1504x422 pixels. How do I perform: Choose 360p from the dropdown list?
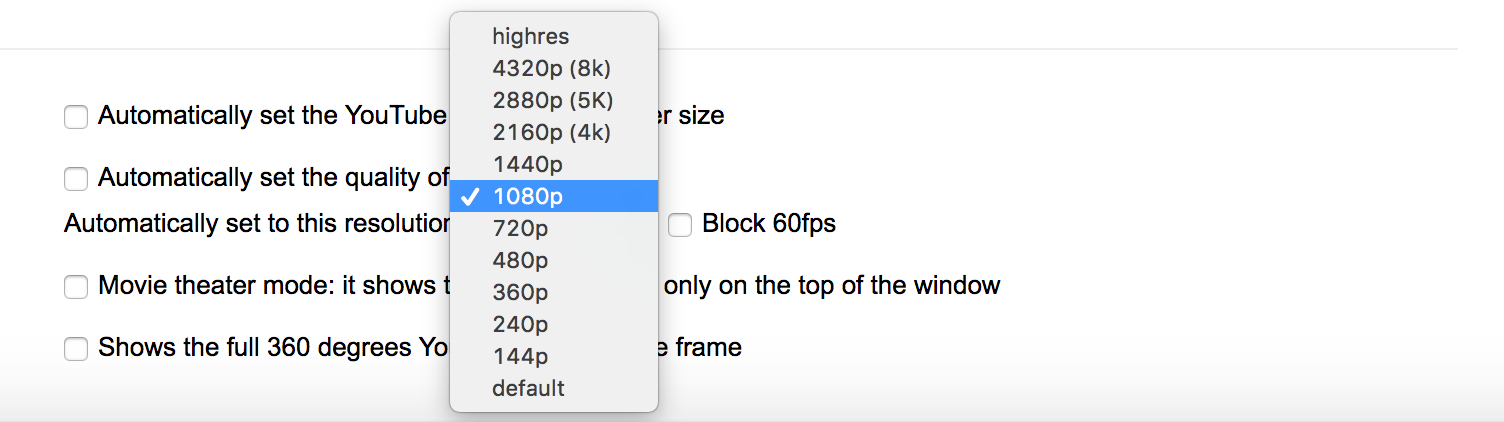pyautogui.click(x=520, y=292)
